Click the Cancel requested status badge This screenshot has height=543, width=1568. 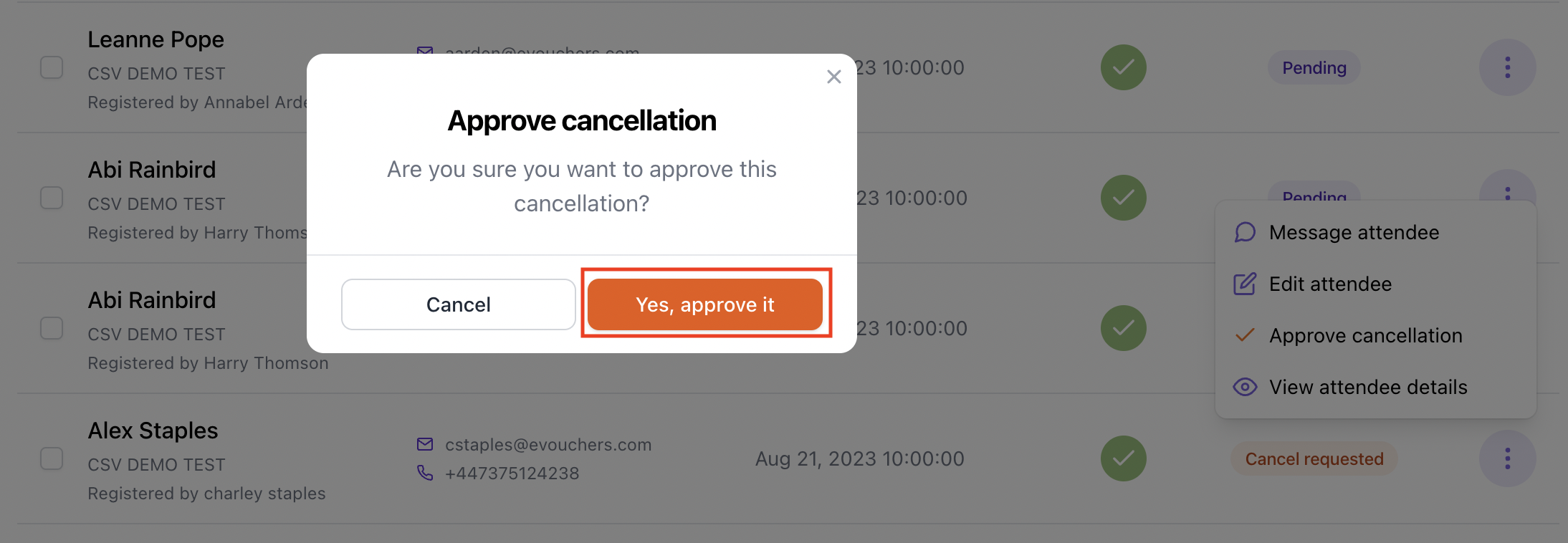[x=1314, y=458]
